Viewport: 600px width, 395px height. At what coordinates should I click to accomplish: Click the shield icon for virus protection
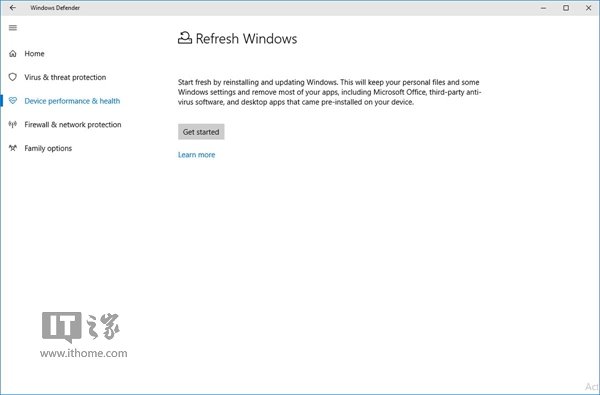(x=13, y=77)
